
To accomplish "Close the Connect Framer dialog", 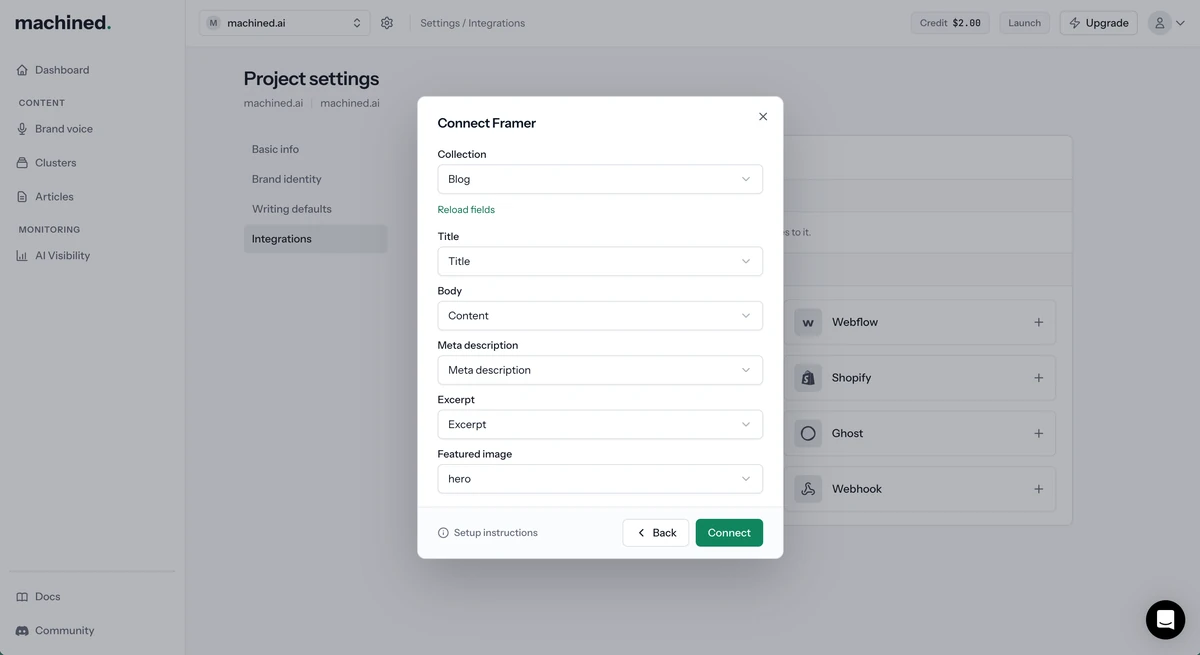I will (x=763, y=117).
